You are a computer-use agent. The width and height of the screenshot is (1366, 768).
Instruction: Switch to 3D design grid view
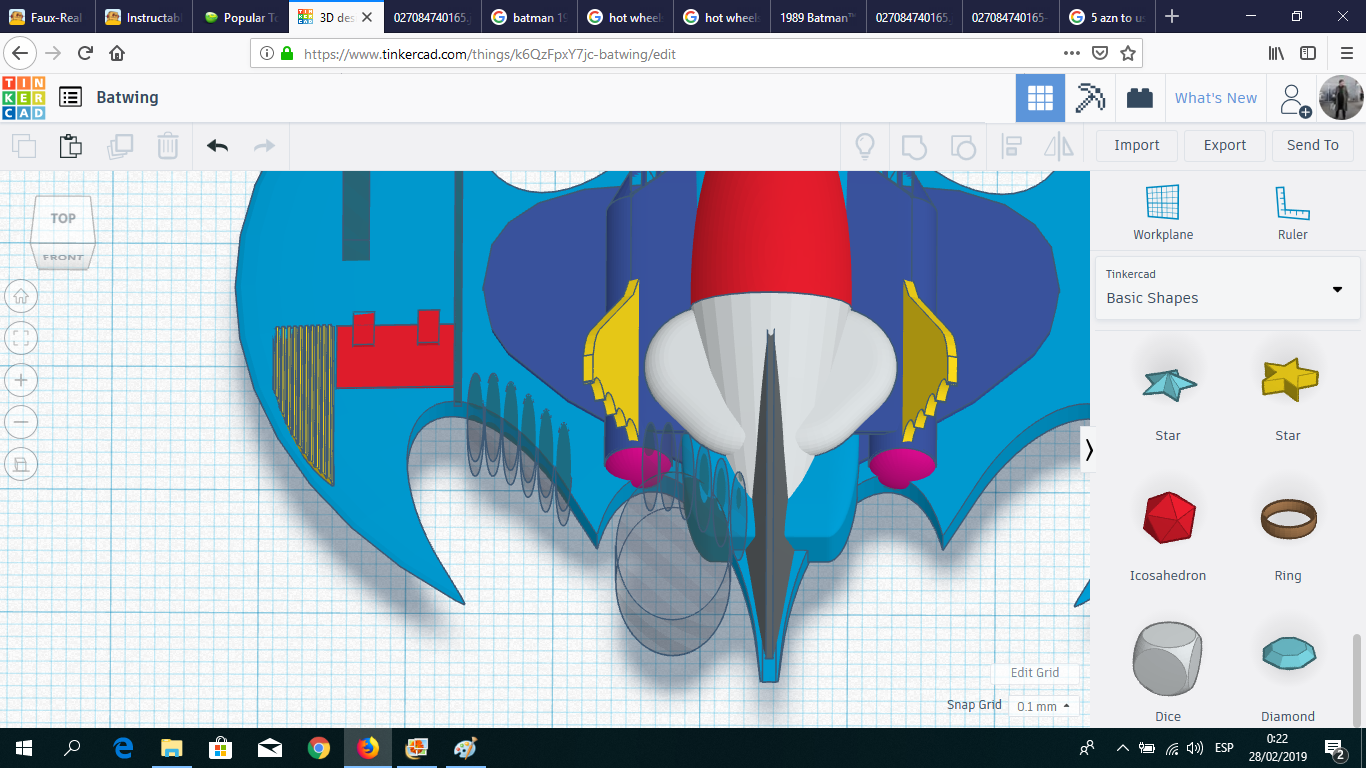point(1040,98)
